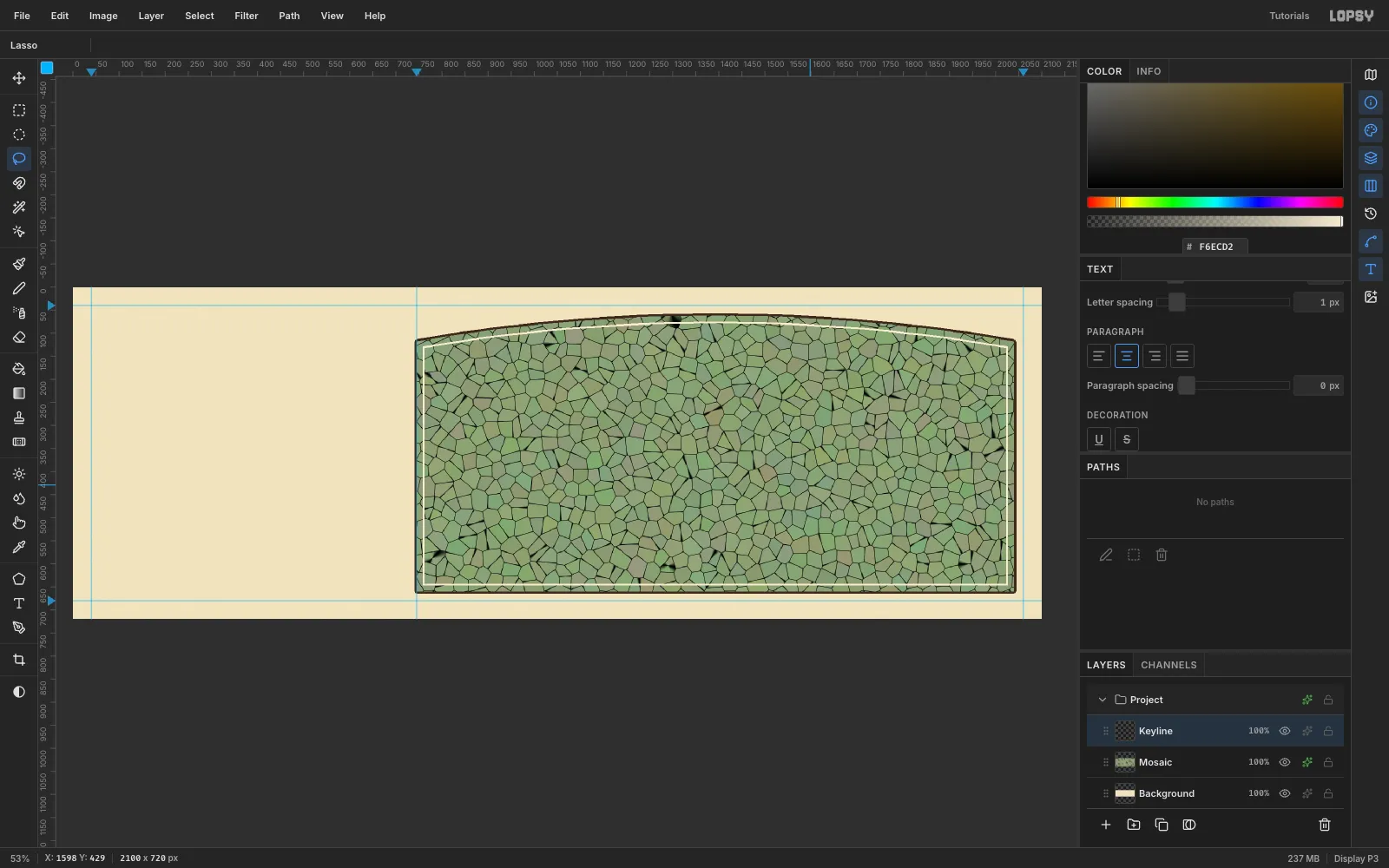Hide the Background layer

point(1285,793)
